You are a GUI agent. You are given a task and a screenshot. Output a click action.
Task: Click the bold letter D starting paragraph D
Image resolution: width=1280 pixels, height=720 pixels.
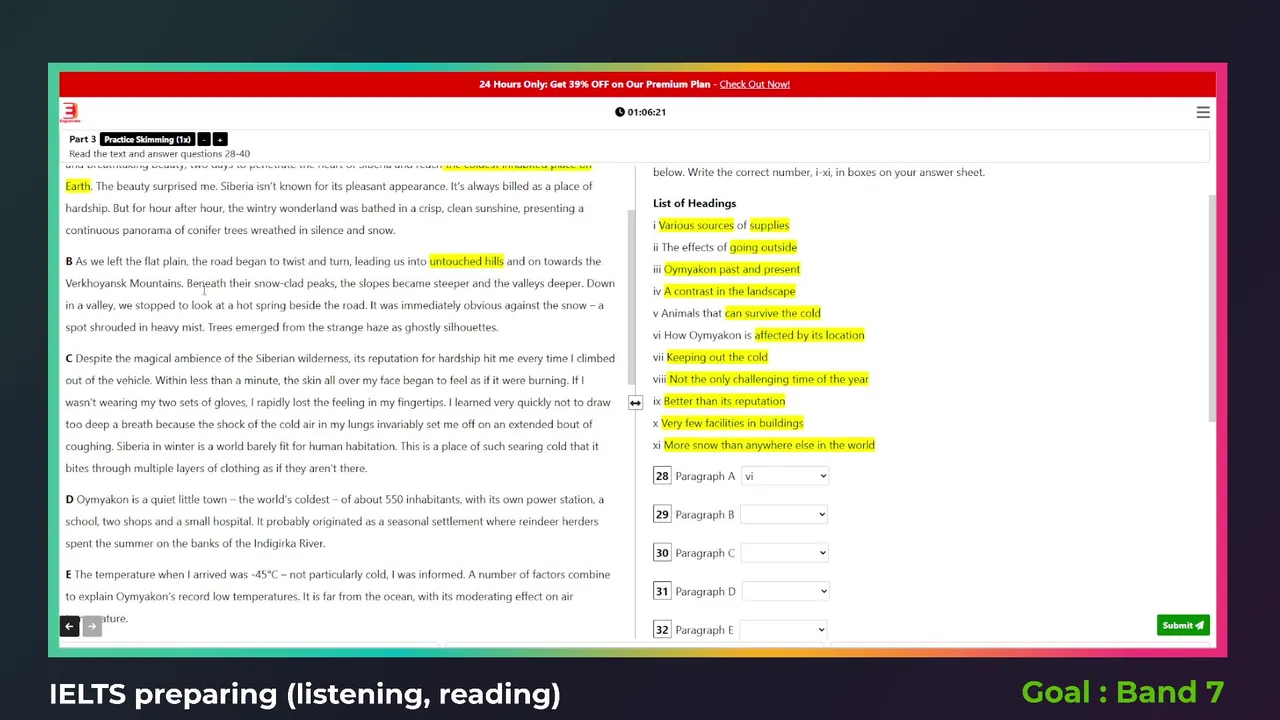pos(70,499)
